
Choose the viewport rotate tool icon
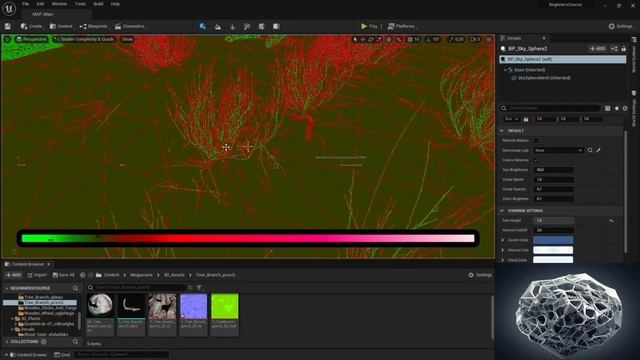tap(371, 39)
